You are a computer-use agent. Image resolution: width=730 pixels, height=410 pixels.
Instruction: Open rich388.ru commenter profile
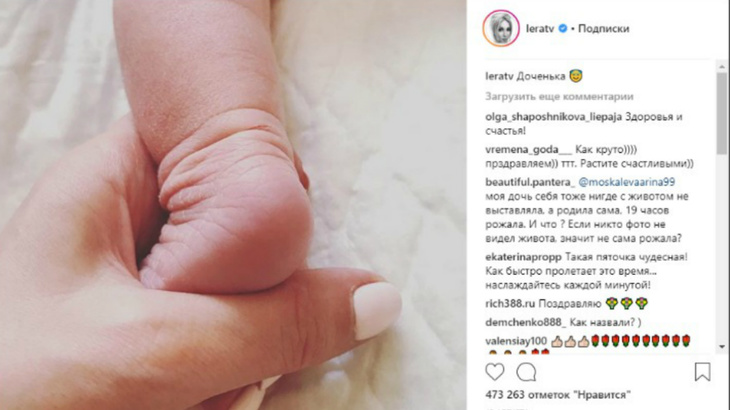tap(510, 304)
